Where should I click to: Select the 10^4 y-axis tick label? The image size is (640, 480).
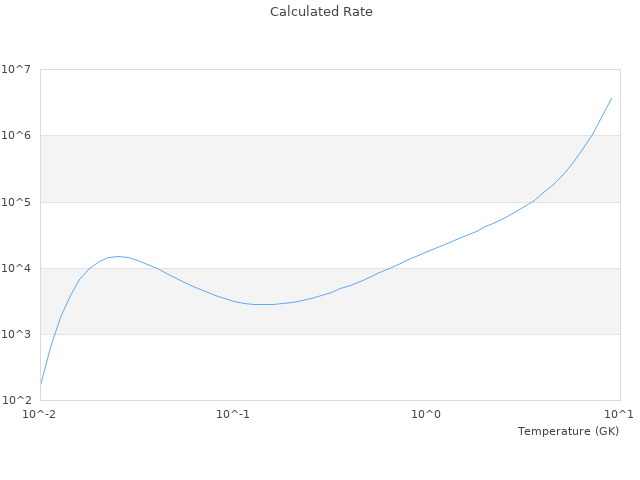coord(16,268)
